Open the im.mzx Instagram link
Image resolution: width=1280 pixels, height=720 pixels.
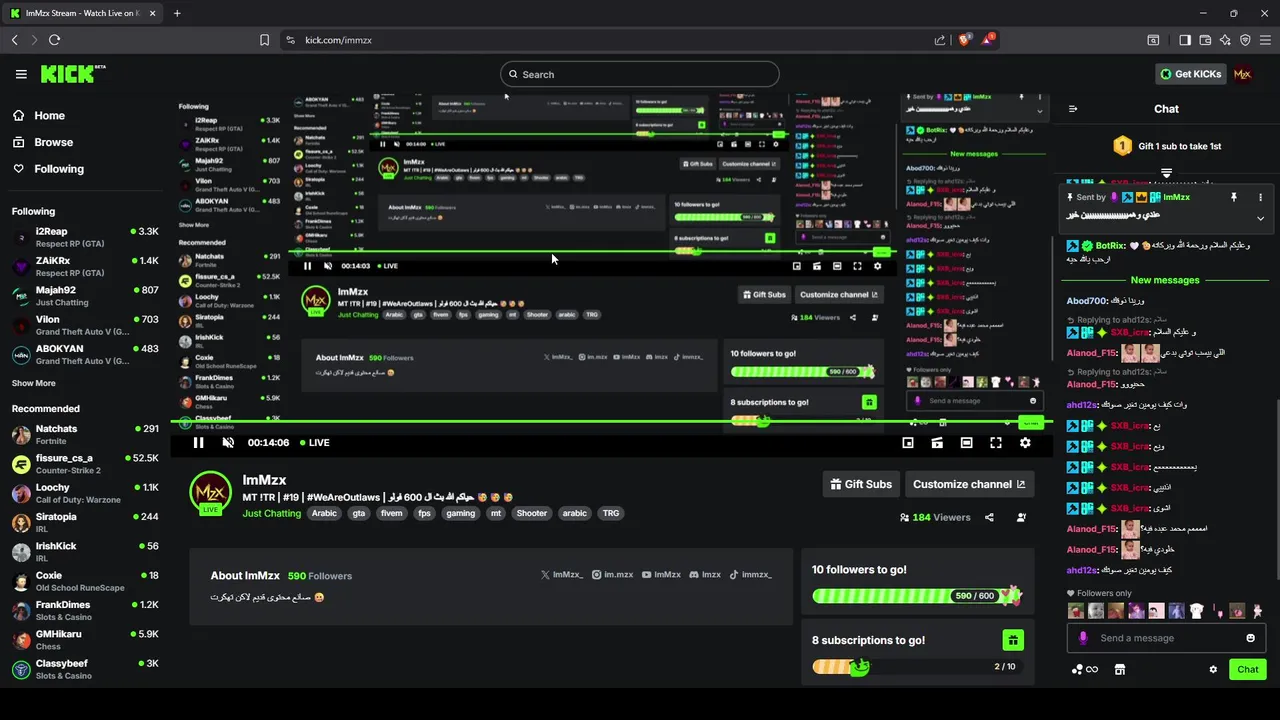coord(612,575)
